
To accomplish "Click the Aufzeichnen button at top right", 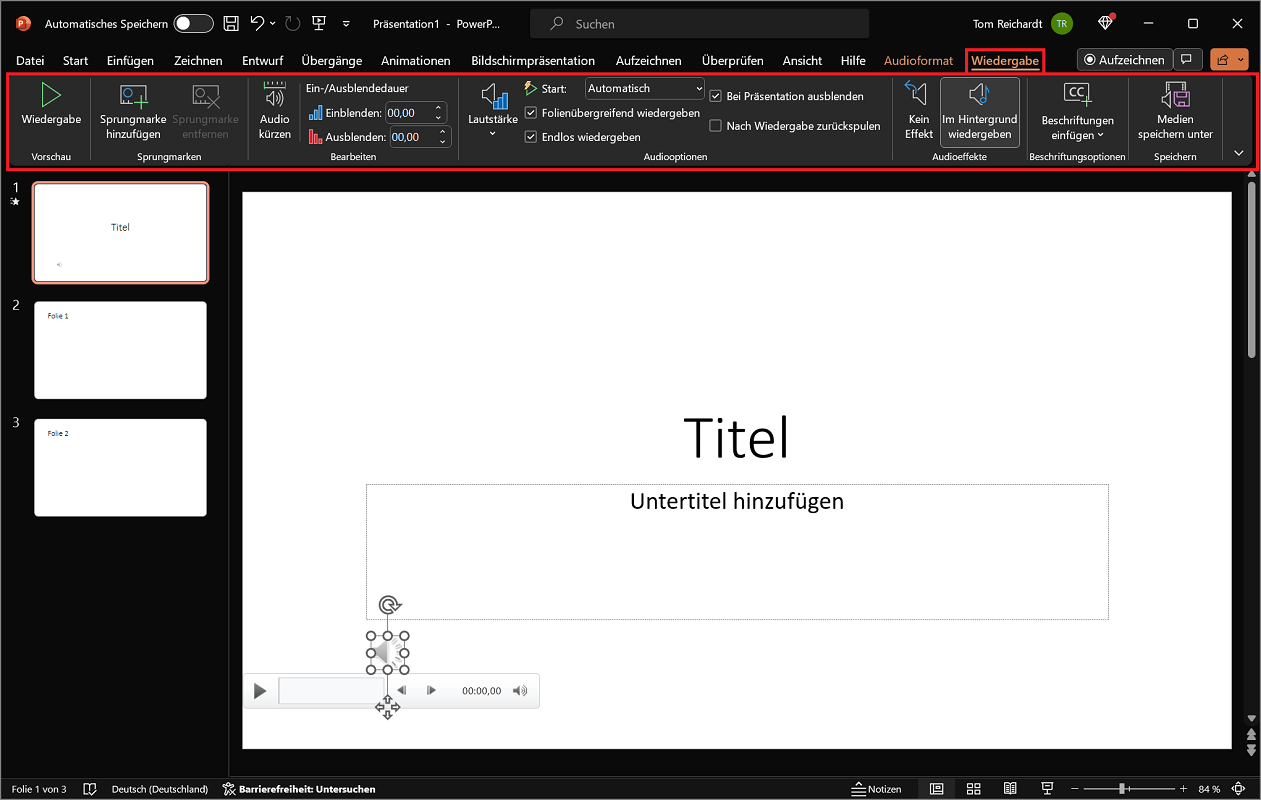I will point(1123,60).
